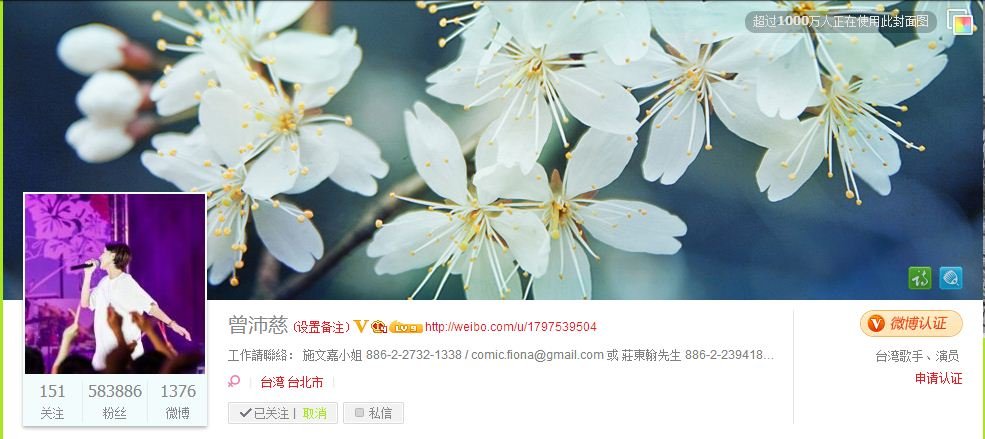
Task: Open the cover image template picker icon
Action: [x=959, y=22]
